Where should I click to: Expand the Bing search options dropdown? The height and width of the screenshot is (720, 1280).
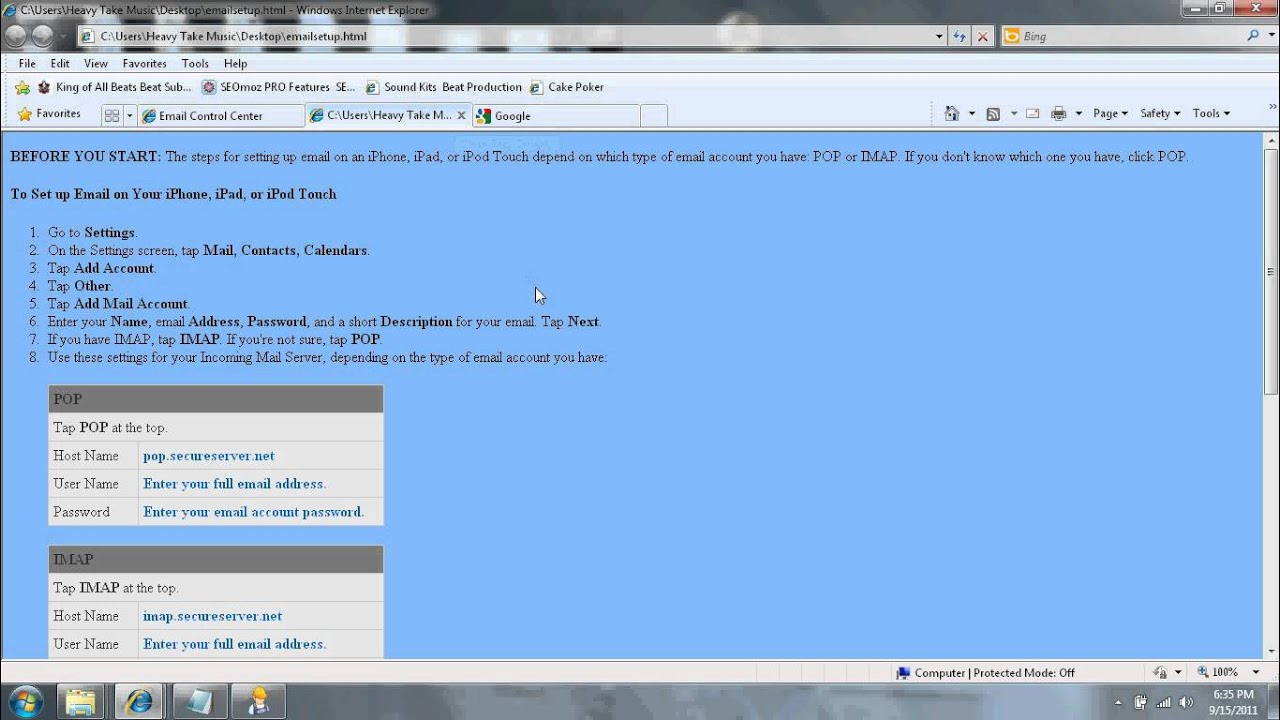[x=1270, y=36]
